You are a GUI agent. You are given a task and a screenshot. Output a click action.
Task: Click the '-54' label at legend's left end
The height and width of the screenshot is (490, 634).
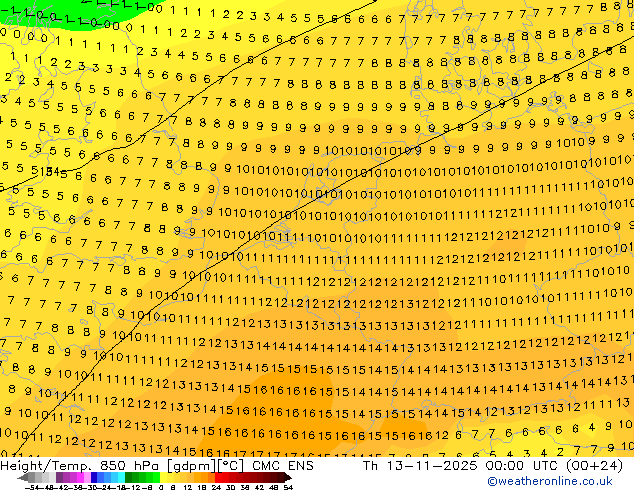[x=32, y=488]
